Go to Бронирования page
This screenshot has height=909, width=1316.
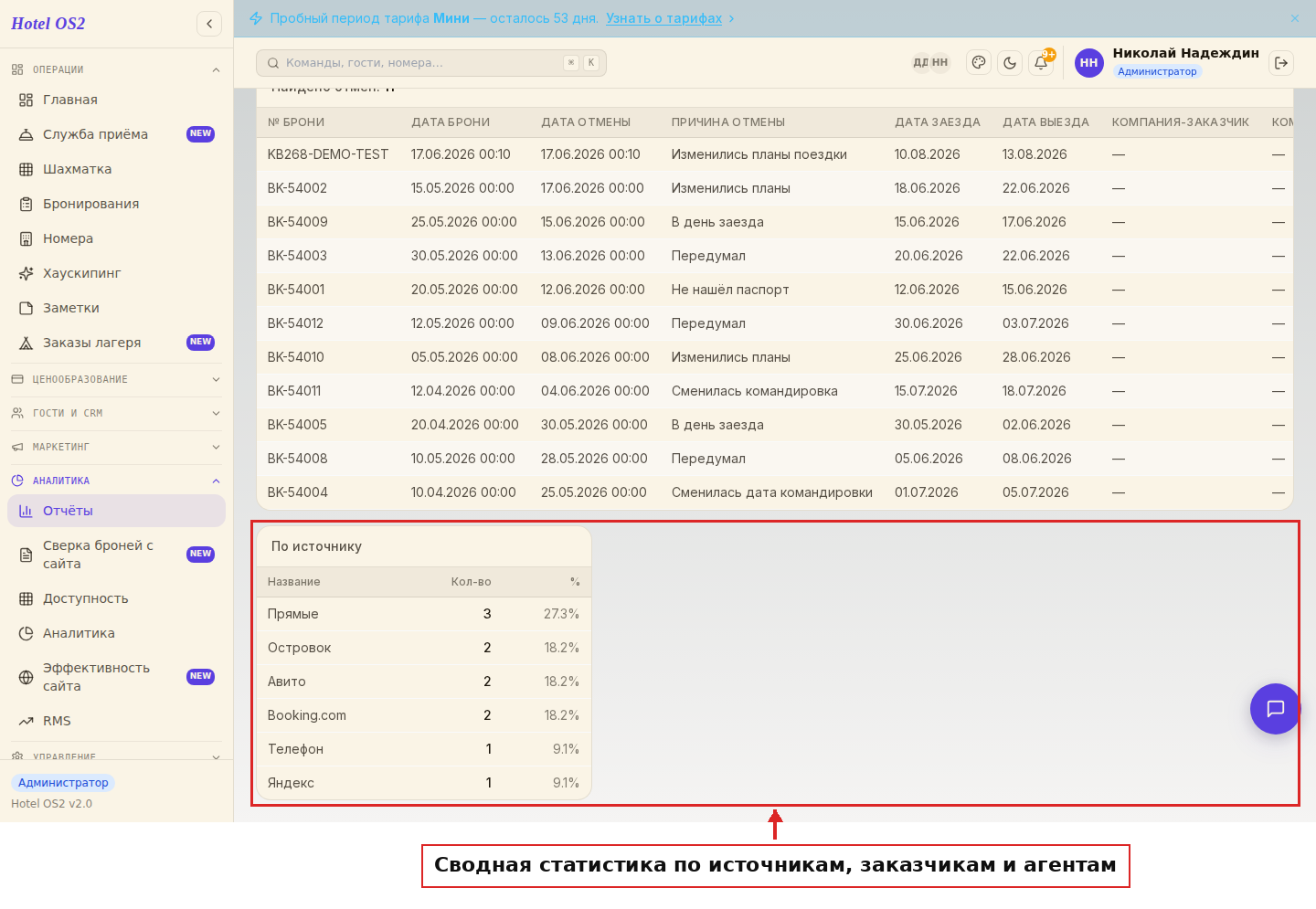pyautogui.click(x=116, y=204)
